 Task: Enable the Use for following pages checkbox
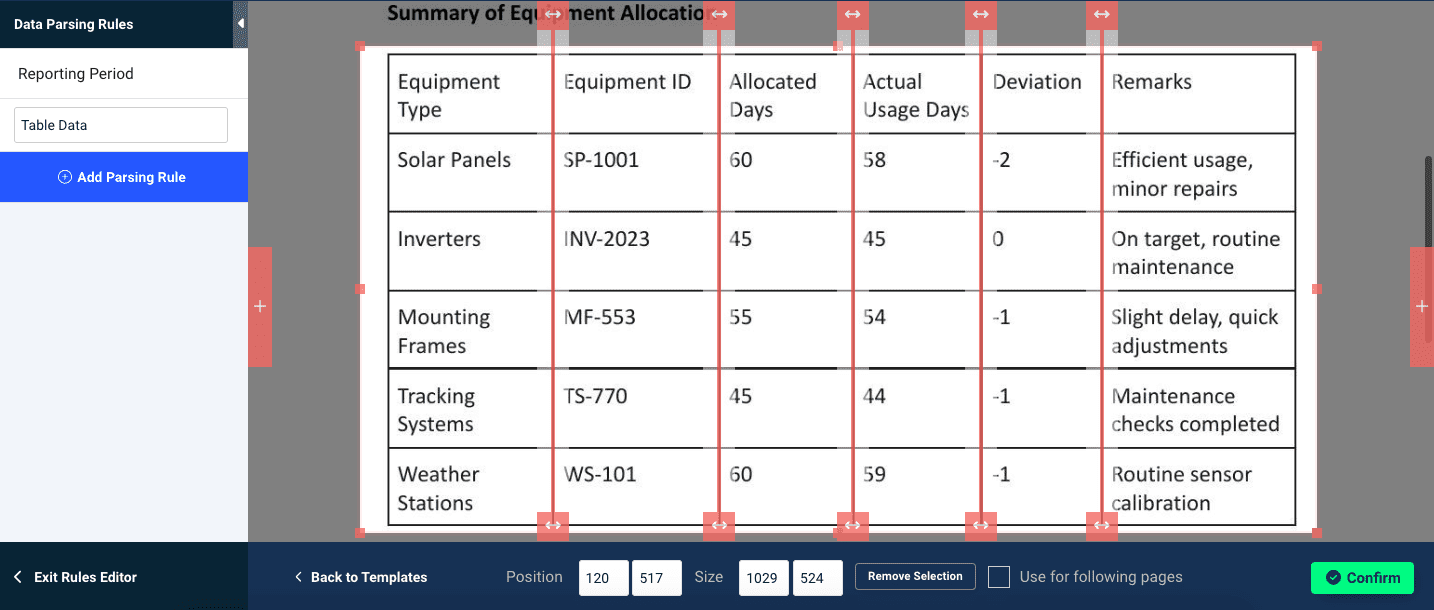pos(998,576)
